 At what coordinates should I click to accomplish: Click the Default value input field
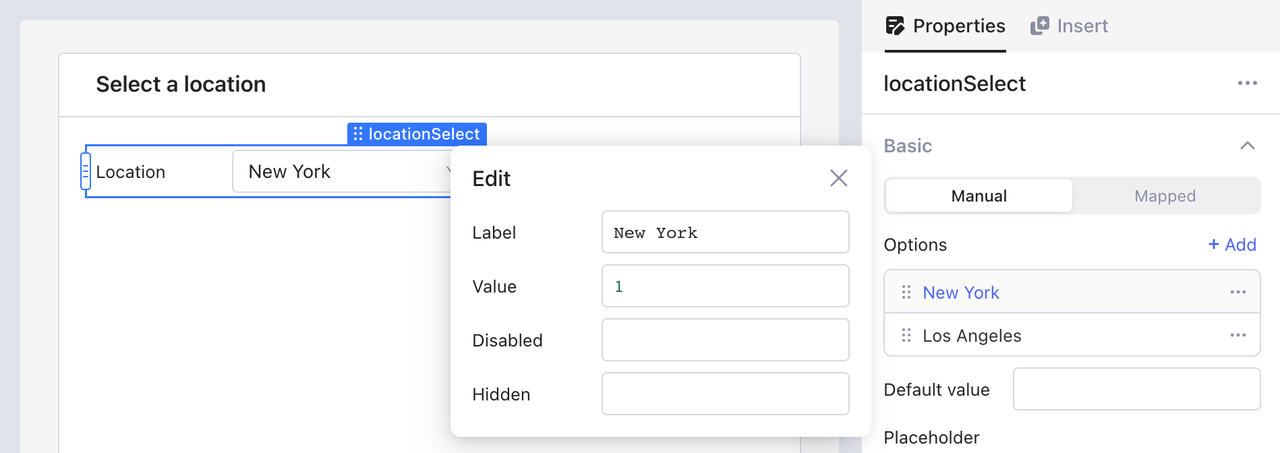click(1136, 389)
